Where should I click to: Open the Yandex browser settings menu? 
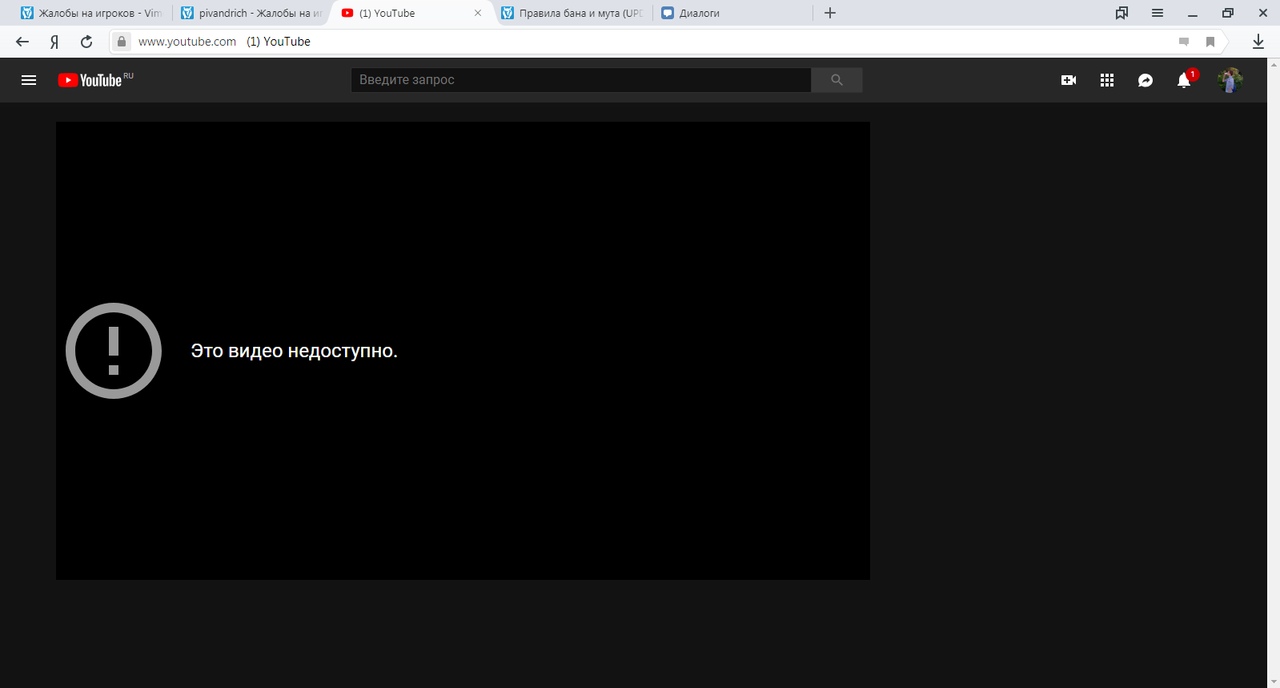1157,13
